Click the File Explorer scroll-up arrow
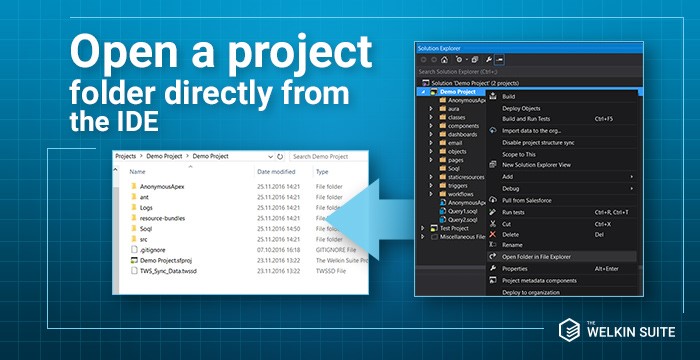This screenshot has width=700, height=360. click(116, 170)
